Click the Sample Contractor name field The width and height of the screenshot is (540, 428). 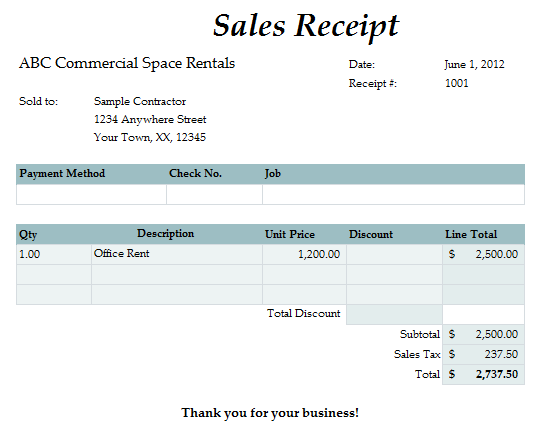click(140, 101)
